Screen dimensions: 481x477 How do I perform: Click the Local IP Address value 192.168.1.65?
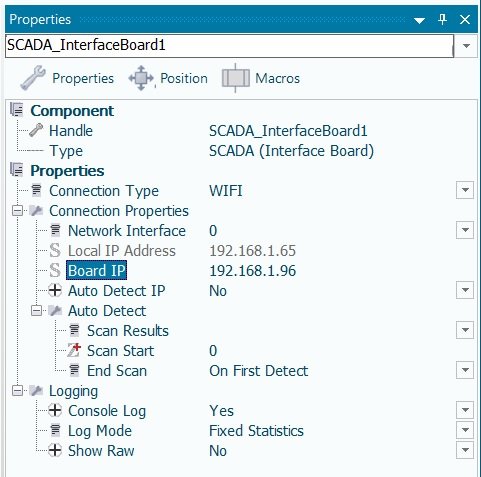(252, 251)
